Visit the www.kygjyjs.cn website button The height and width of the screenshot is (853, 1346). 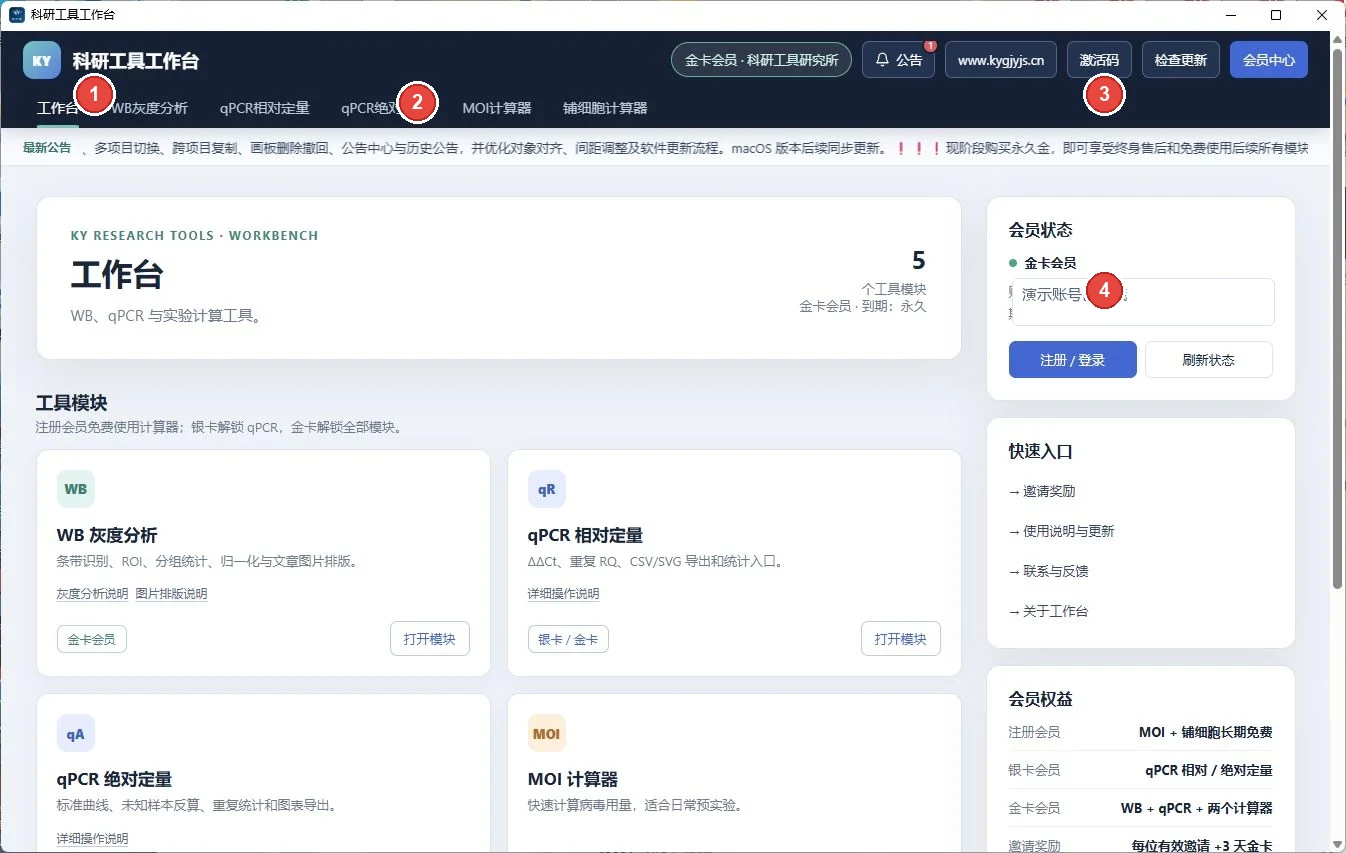(1001, 60)
